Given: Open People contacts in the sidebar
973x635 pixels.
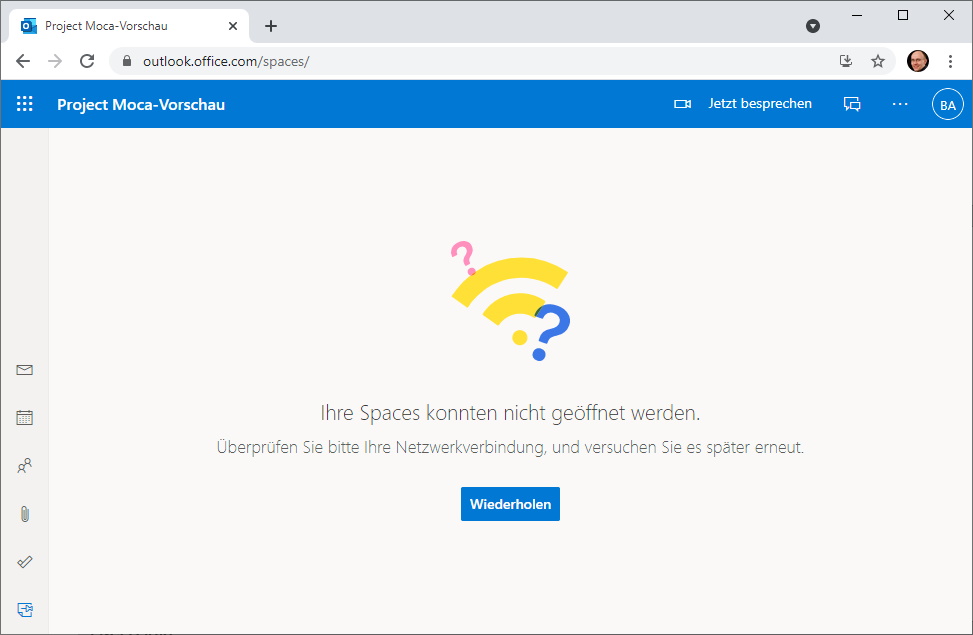Looking at the screenshot, I should [25, 466].
